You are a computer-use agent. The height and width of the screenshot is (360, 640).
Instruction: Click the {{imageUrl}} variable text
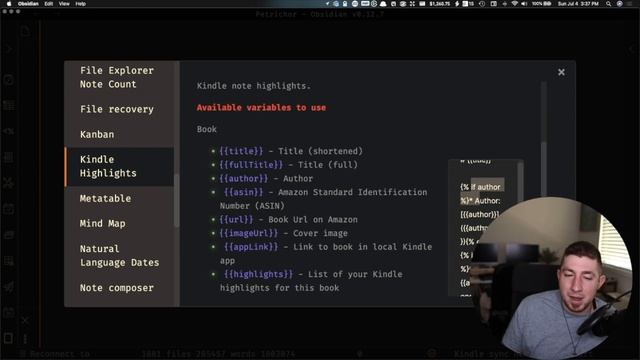[x=249, y=233]
